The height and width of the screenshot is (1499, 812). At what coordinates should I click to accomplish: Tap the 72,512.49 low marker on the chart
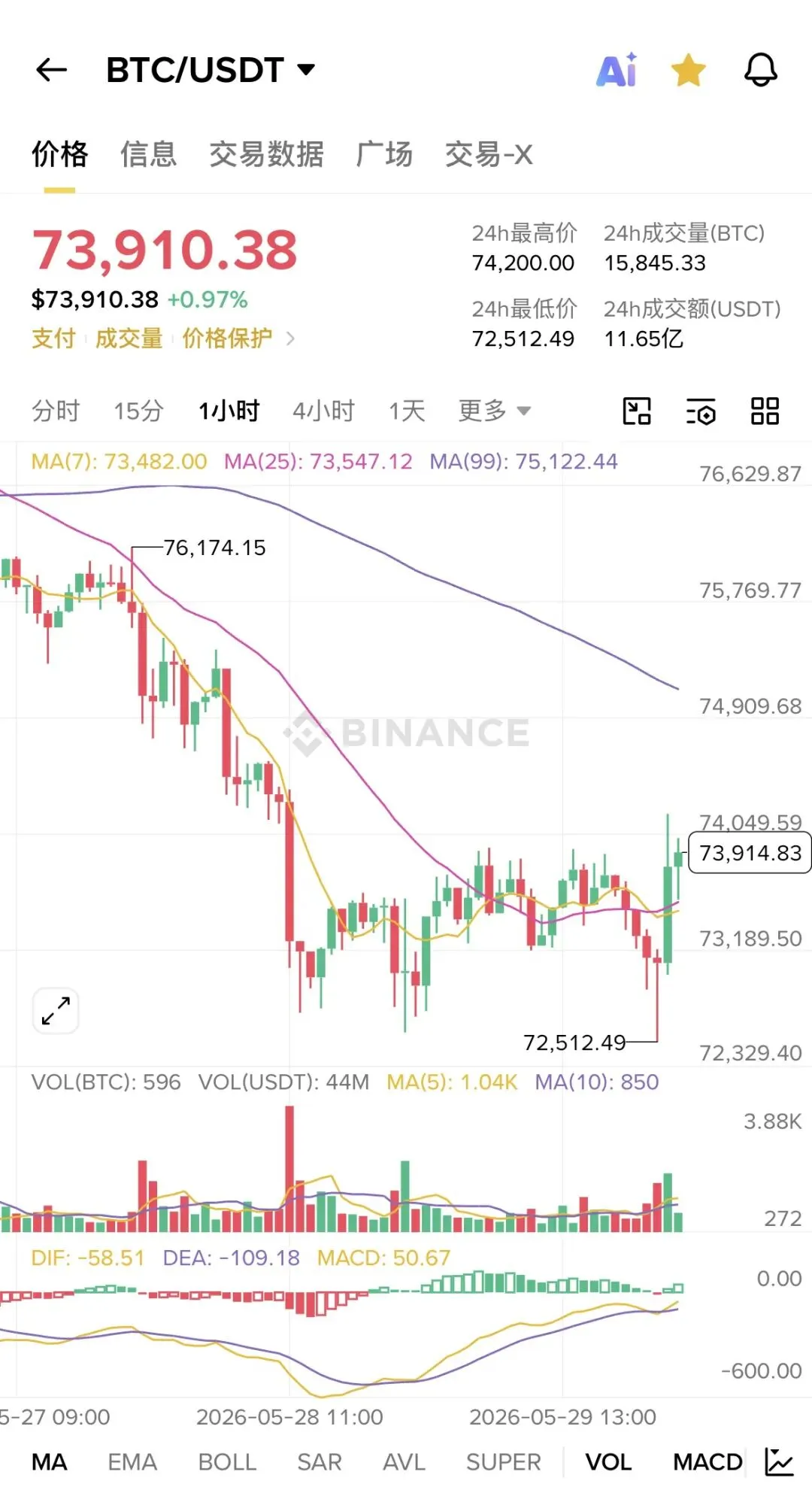pyautogui.click(x=574, y=1042)
